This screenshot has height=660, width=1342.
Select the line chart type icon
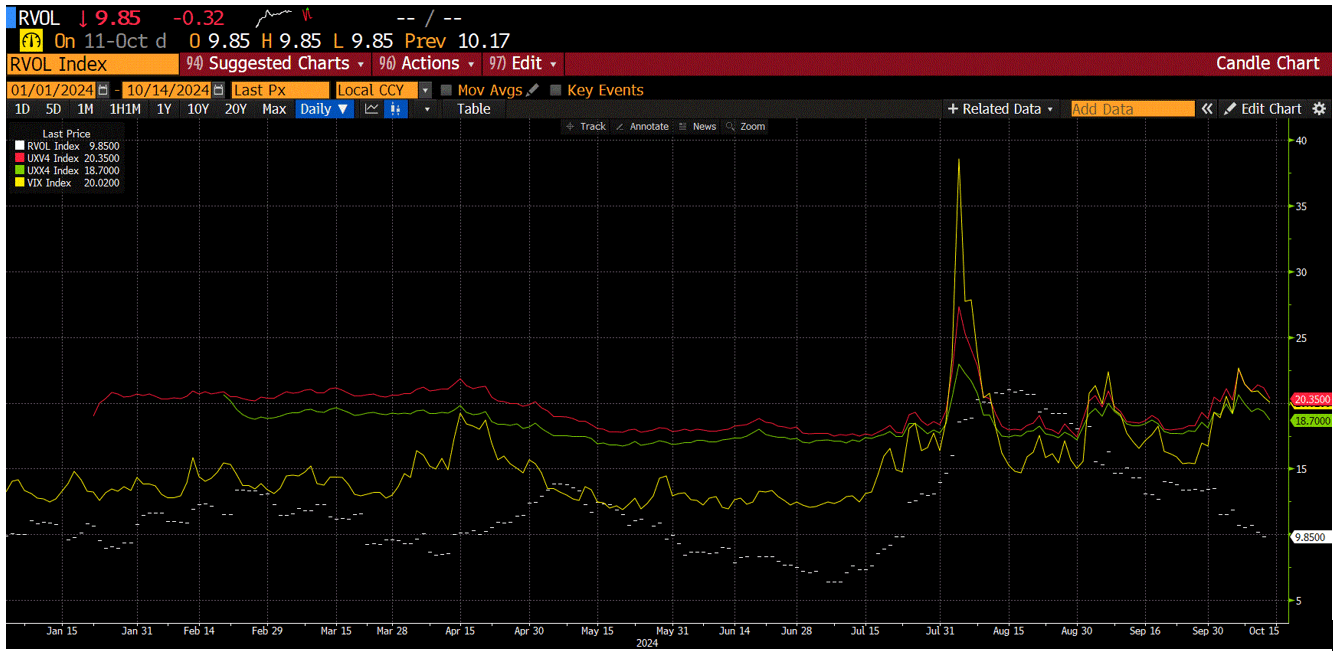[370, 109]
